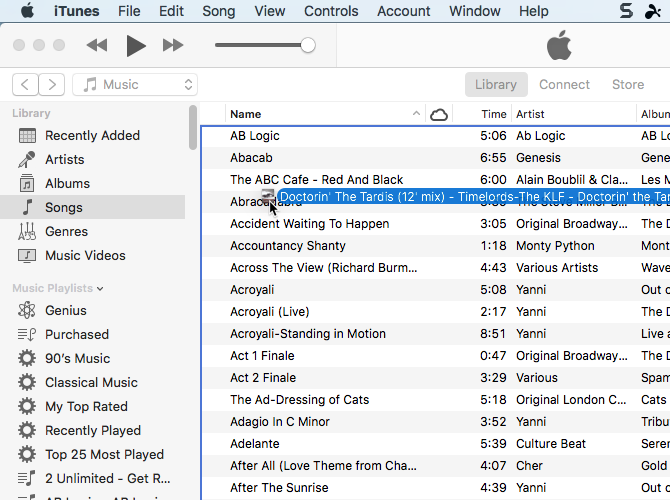670x500 pixels.
Task: Click the rewind previous track button
Action: point(97,45)
